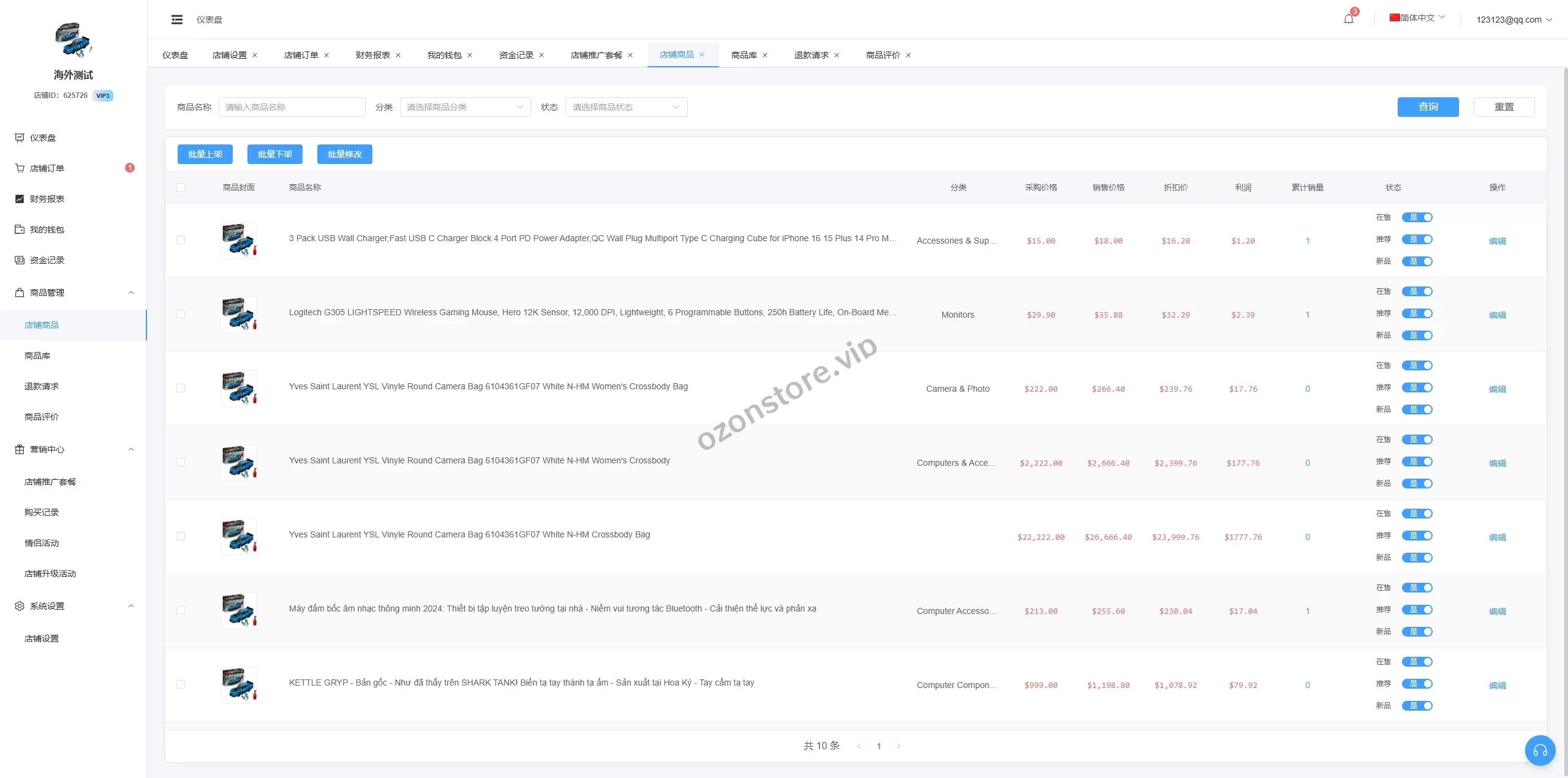Viewport: 1568px width, 778px height.
Task: Open the customer service headset button
Action: pos(1540,750)
